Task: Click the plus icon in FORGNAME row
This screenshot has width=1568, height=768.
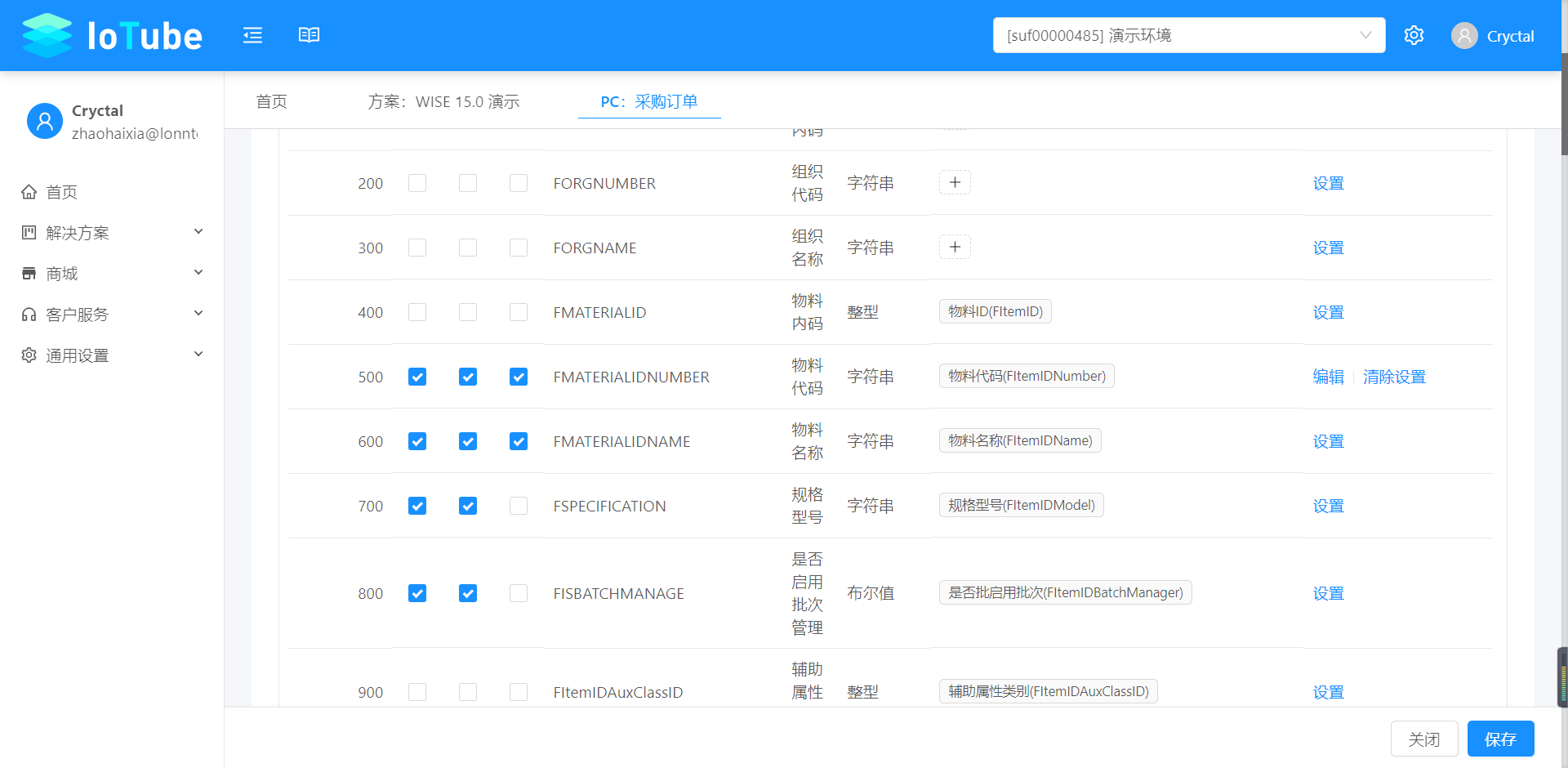Action: click(x=955, y=247)
